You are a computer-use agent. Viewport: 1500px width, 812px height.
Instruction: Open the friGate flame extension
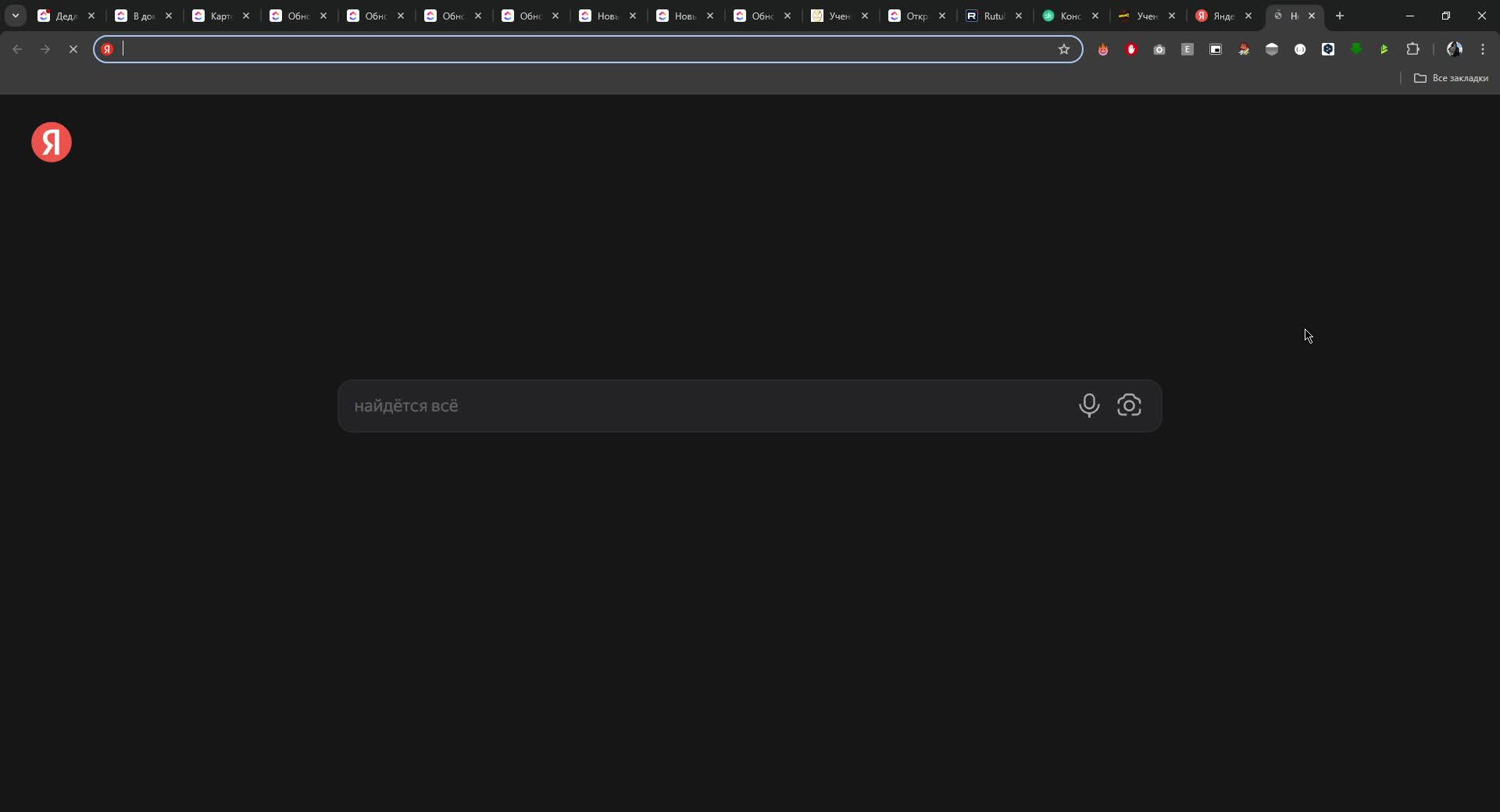click(1102, 48)
